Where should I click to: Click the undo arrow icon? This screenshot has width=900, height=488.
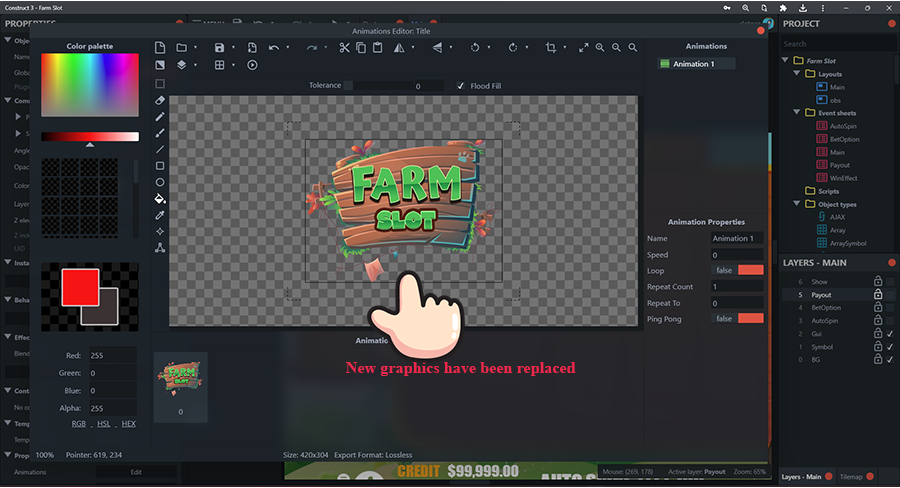tap(274, 48)
